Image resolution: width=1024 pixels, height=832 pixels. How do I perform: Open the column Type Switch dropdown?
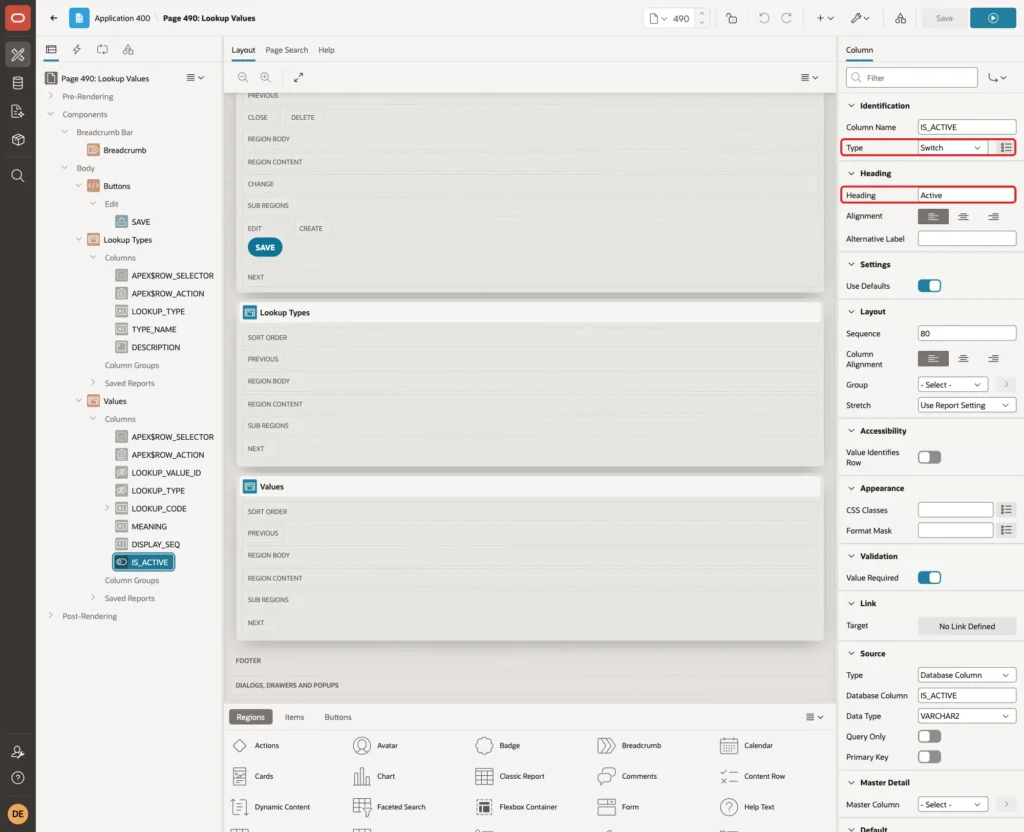pyautogui.click(x=953, y=148)
